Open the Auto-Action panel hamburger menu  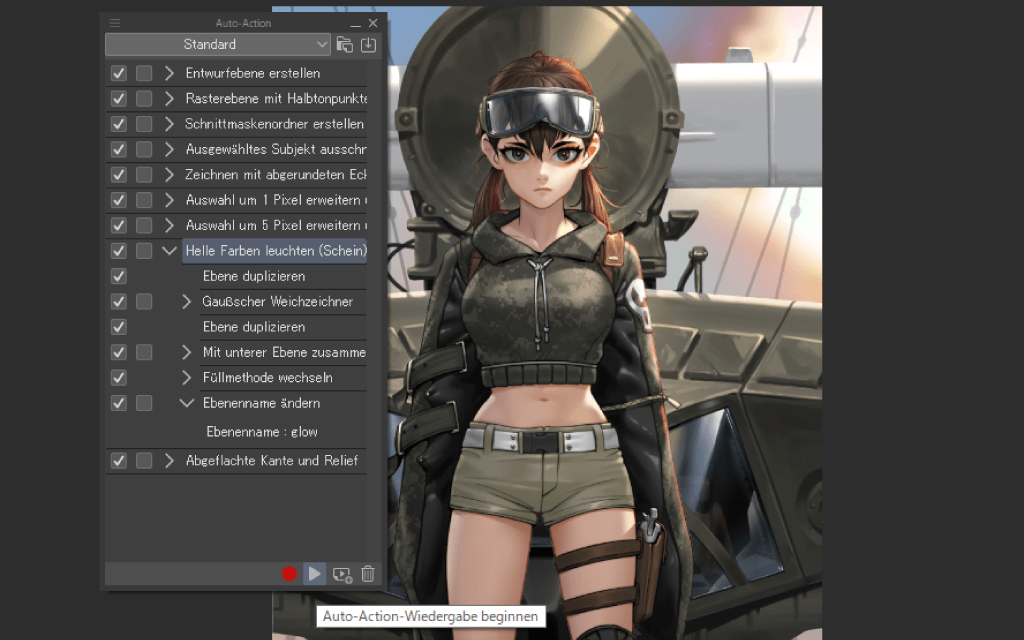pos(114,23)
